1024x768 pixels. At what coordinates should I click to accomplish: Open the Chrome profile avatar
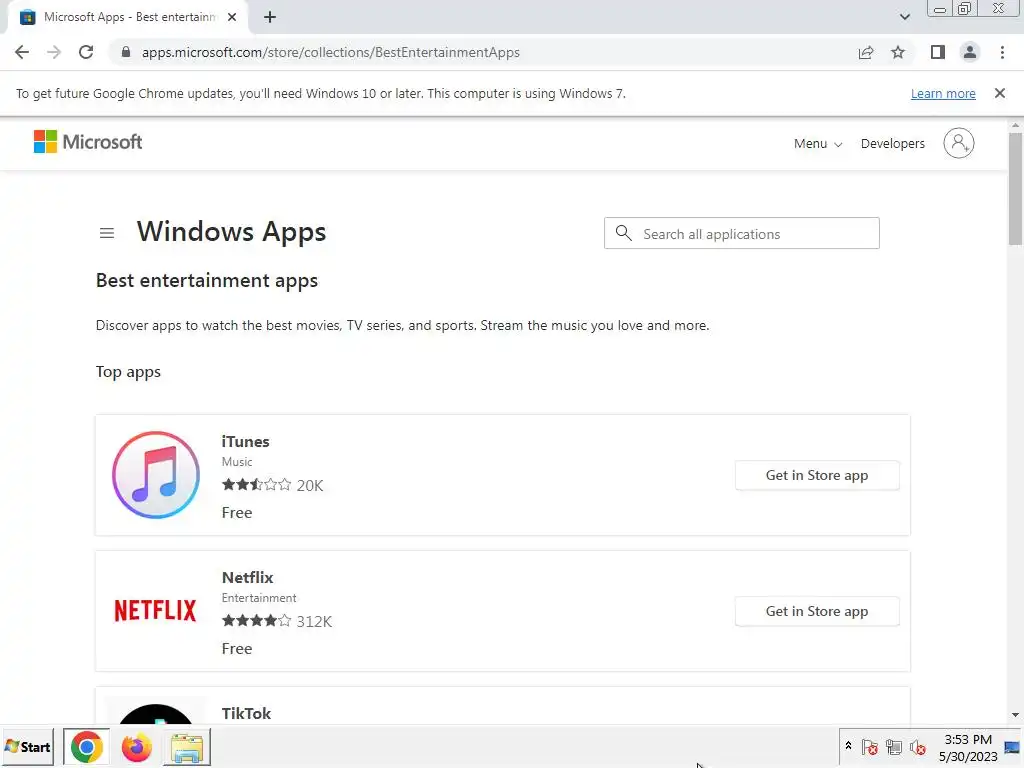970,52
